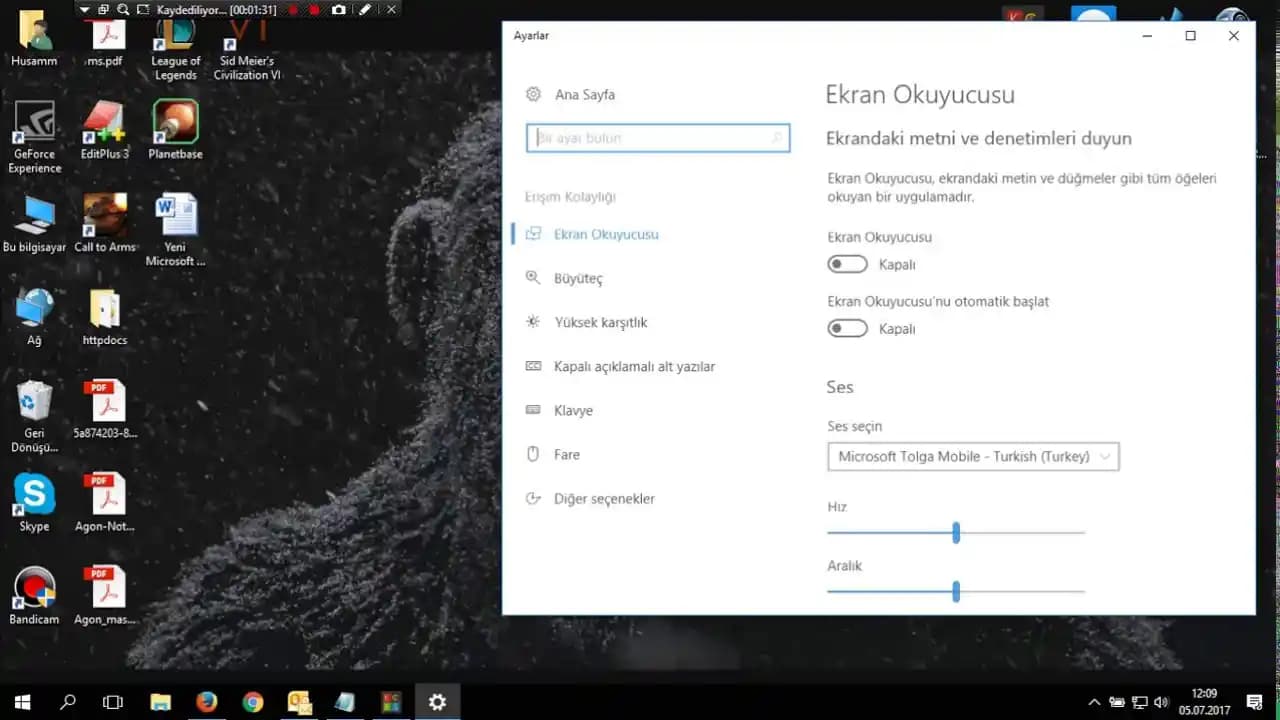This screenshot has height=720, width=1280.
Task: Click the Bir ayar bulun search box
Action: (x=657, y=137)
